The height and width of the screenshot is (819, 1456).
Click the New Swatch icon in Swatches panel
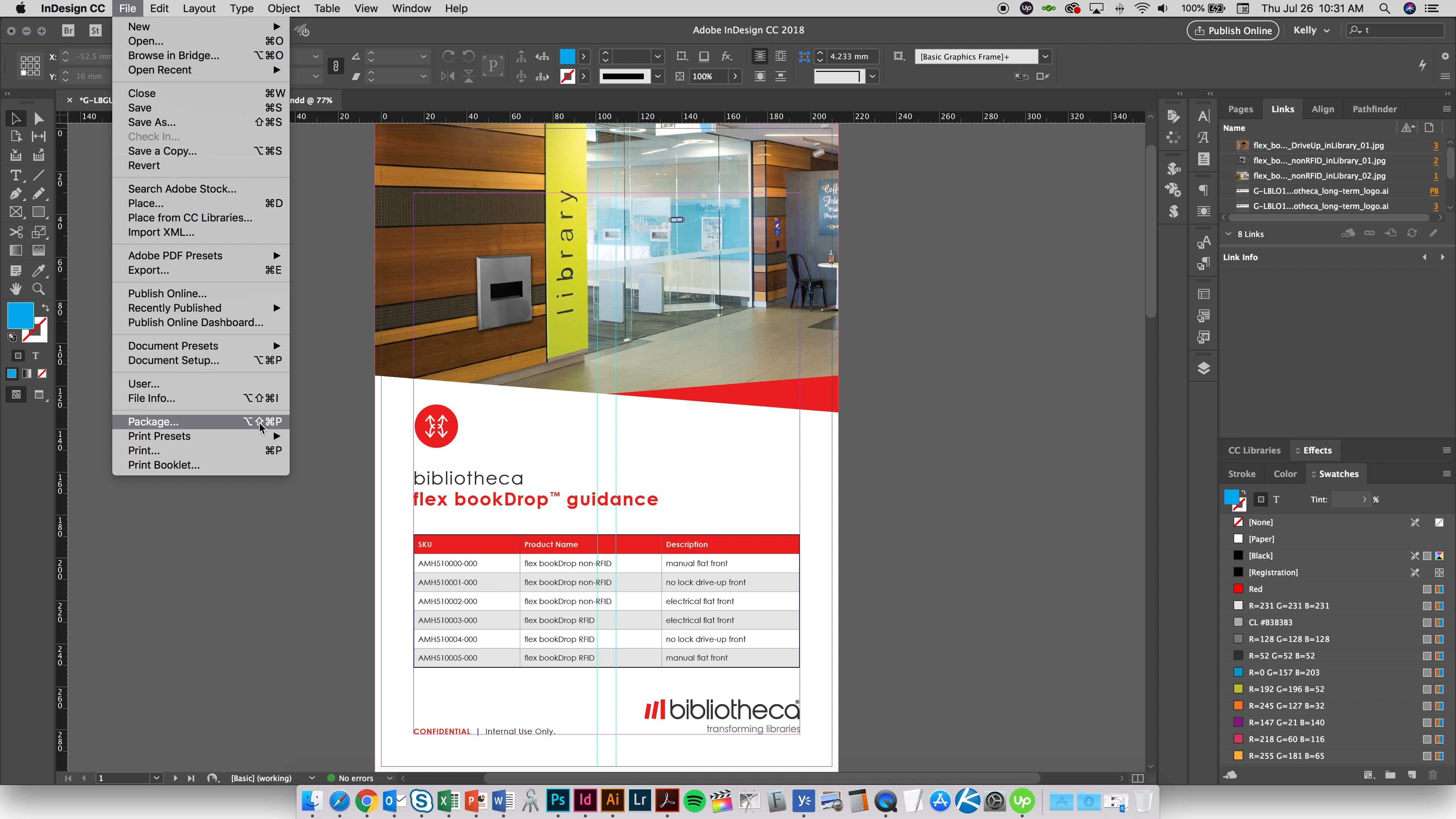coord(1412,774)
